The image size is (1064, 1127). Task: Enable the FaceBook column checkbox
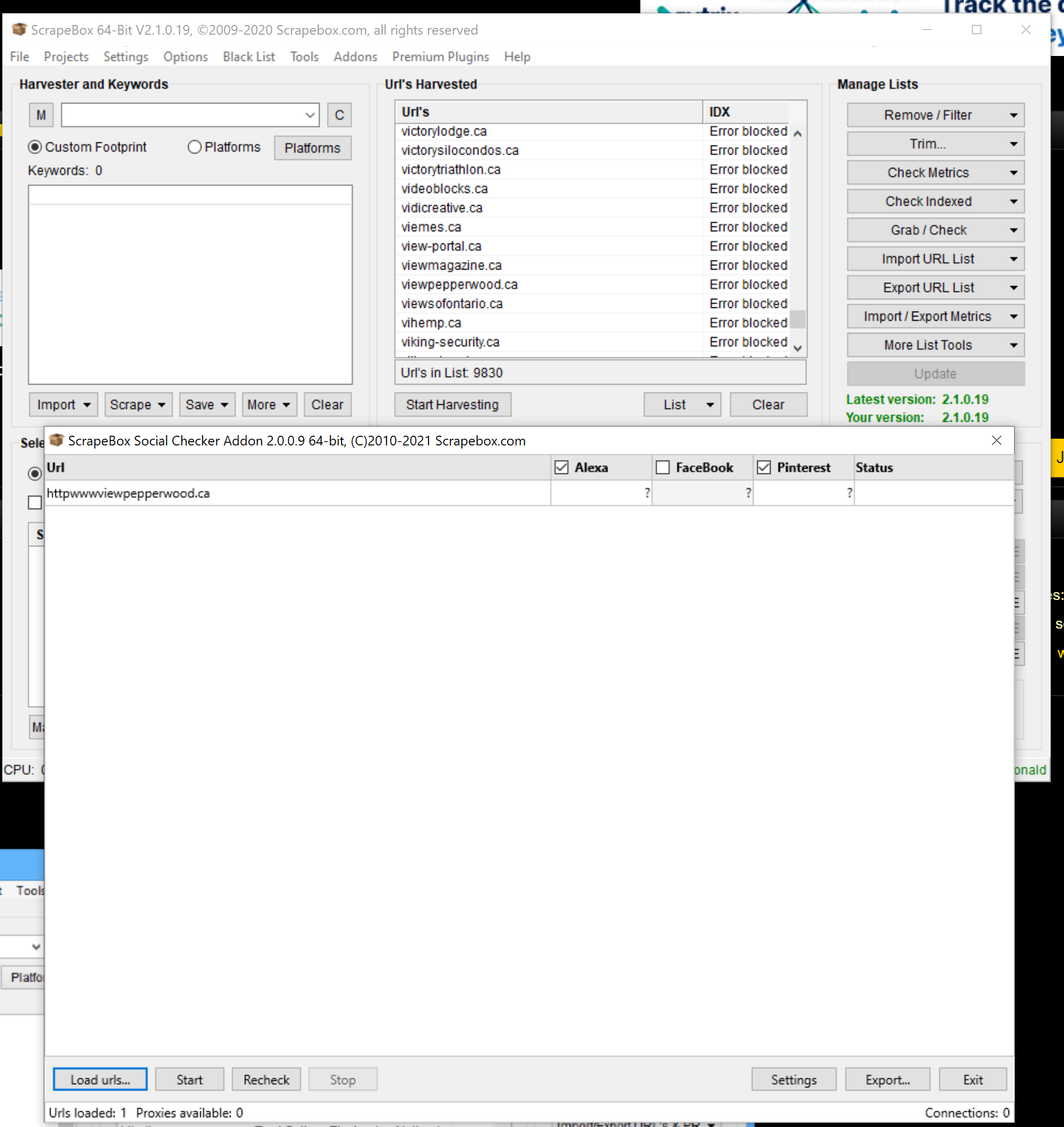(x=662, y=467)
